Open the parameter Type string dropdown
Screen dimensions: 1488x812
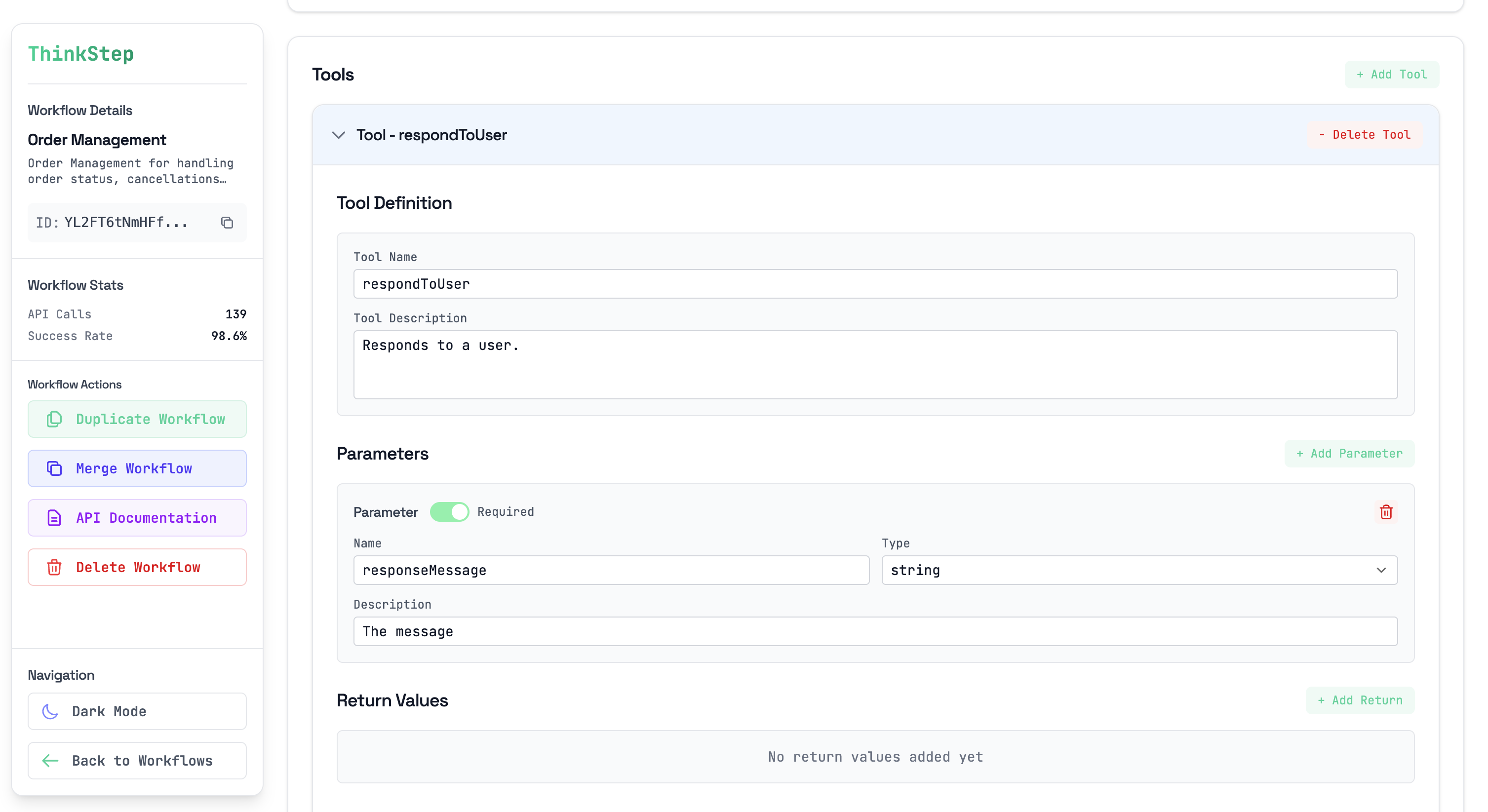(x=1138, y=570)
